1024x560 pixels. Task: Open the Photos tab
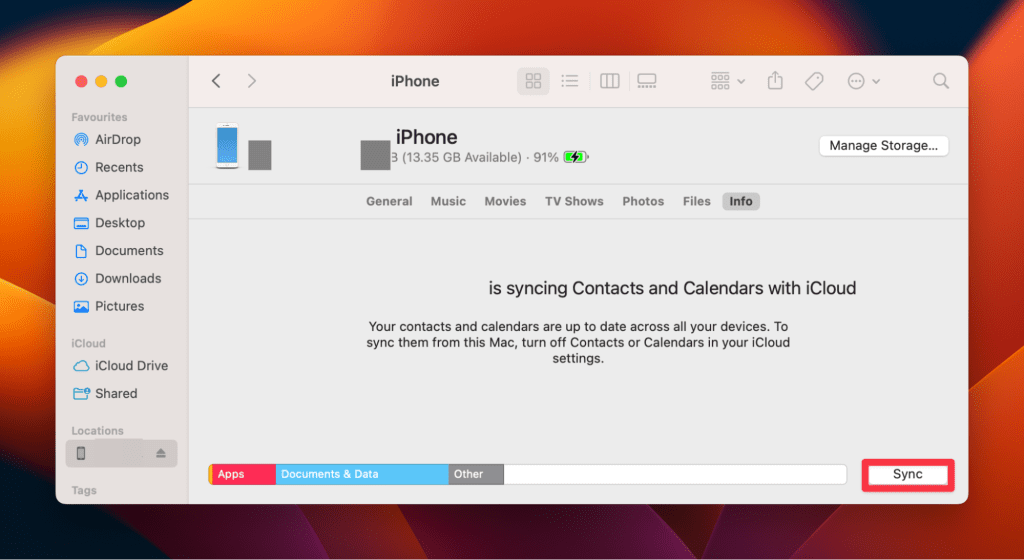click(643, 201)
